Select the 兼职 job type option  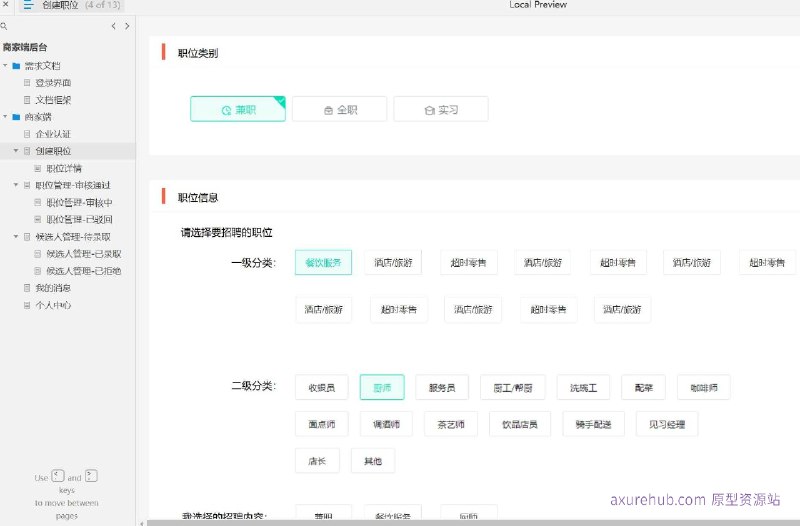point(238,109)
